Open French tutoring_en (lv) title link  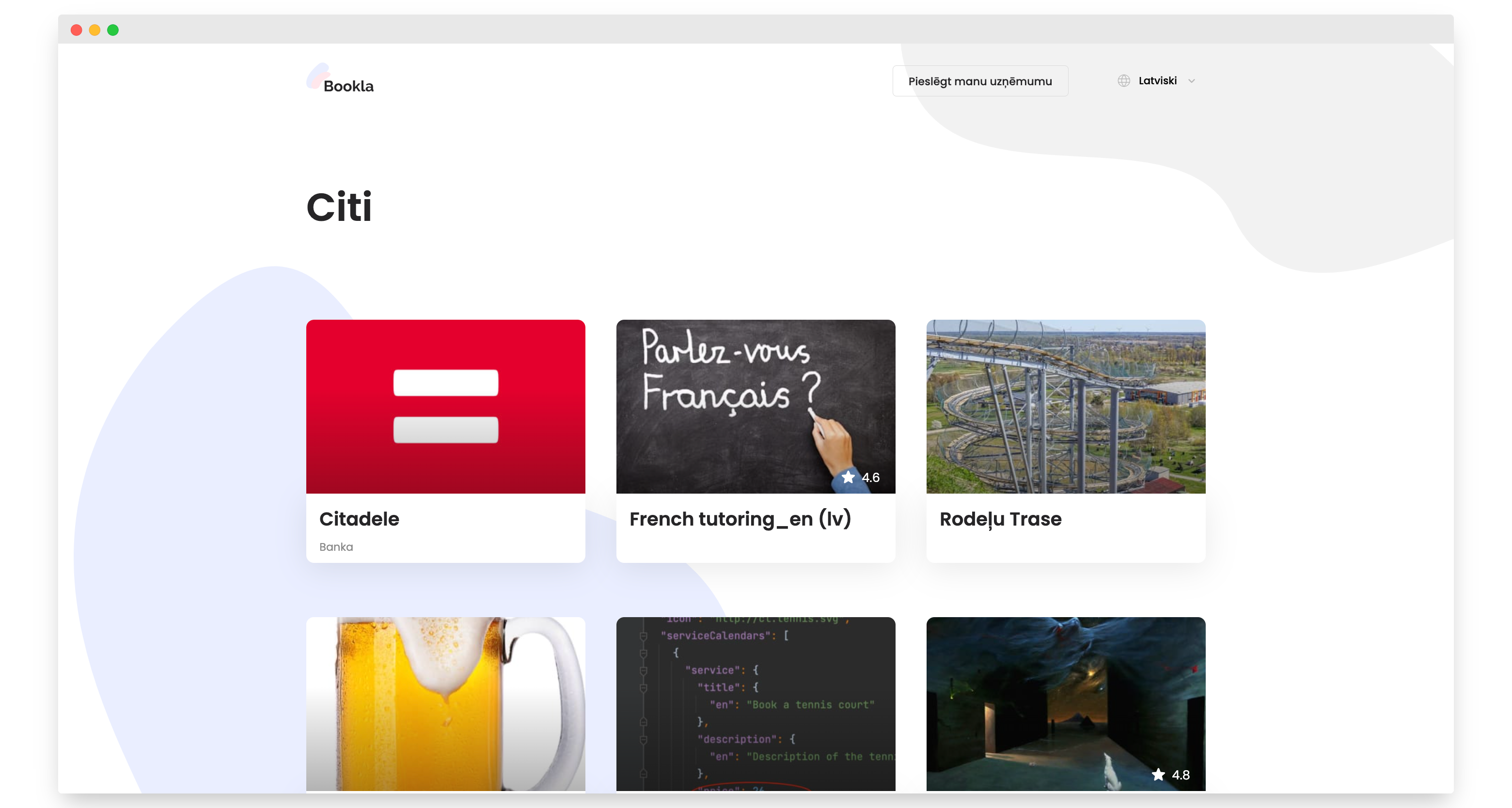(x=740, y=519)
